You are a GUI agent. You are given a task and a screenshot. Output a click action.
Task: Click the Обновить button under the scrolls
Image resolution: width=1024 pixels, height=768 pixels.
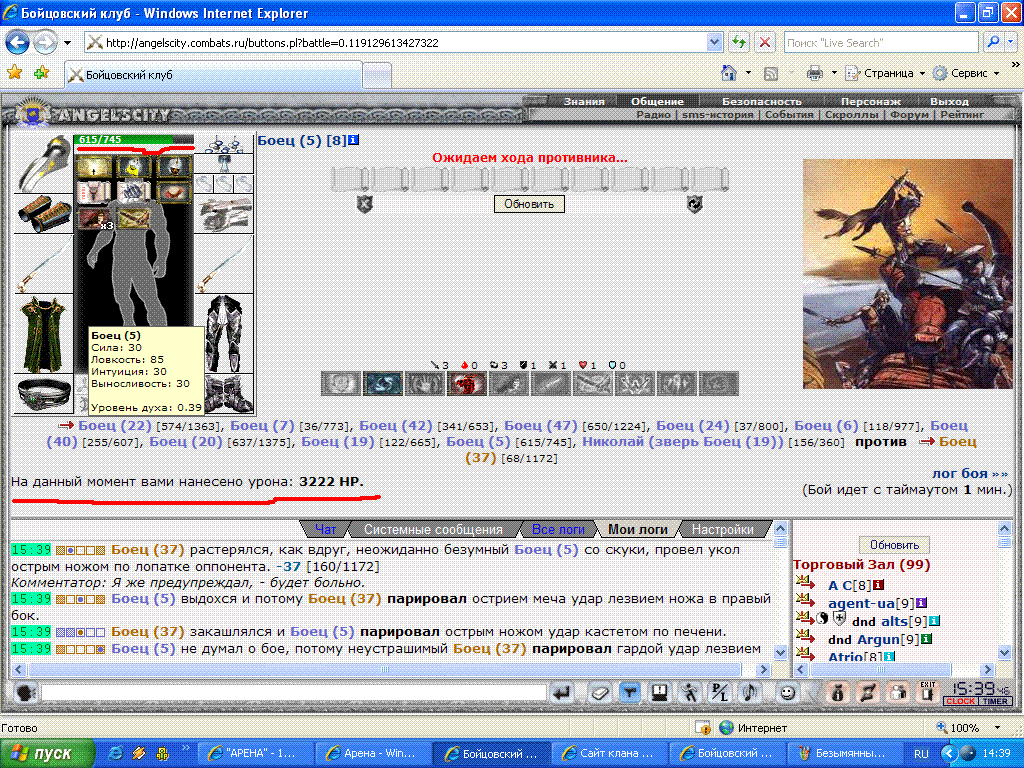pyautogui.click(x=529, y=204)
